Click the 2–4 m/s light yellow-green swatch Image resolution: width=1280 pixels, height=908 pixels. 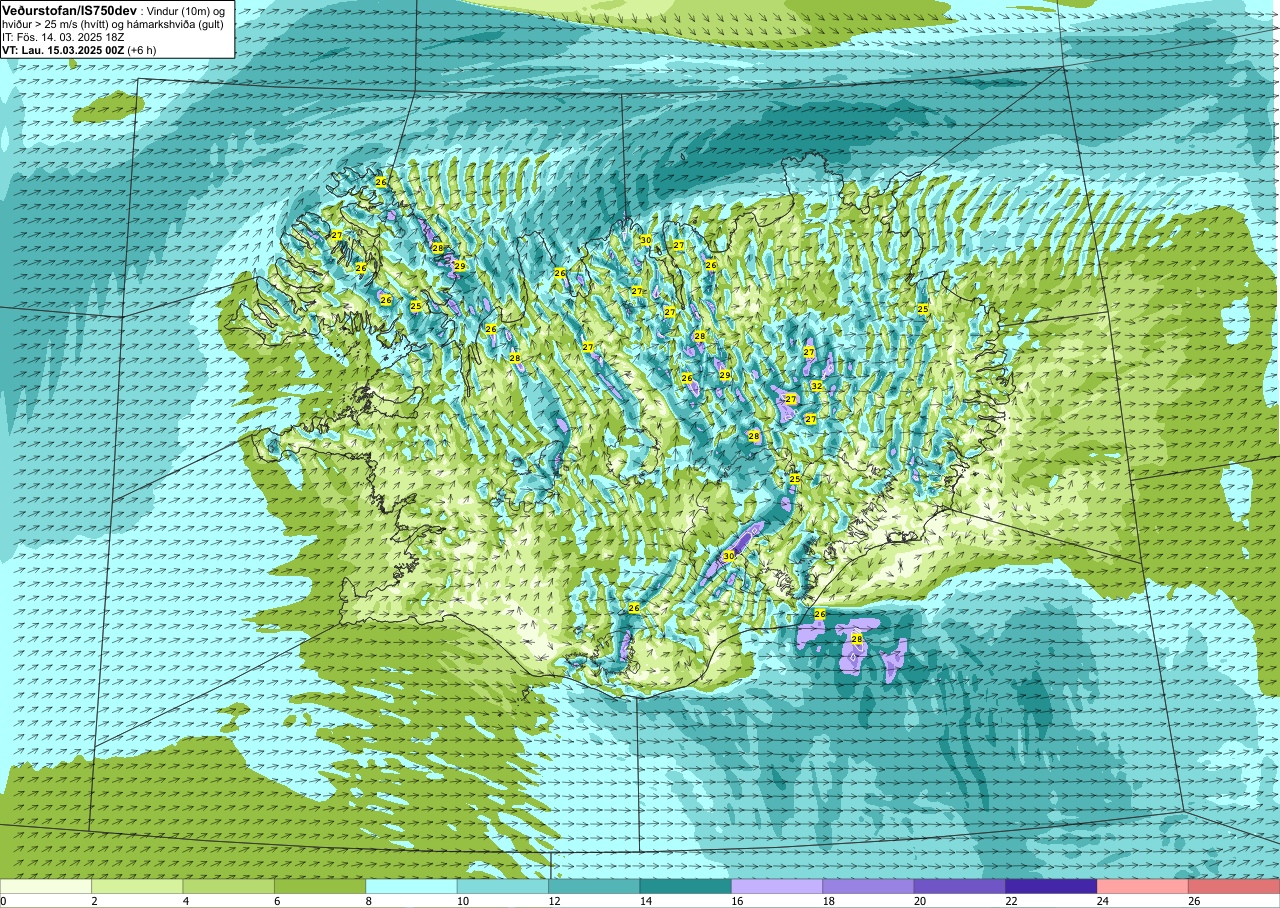(137, 886)
